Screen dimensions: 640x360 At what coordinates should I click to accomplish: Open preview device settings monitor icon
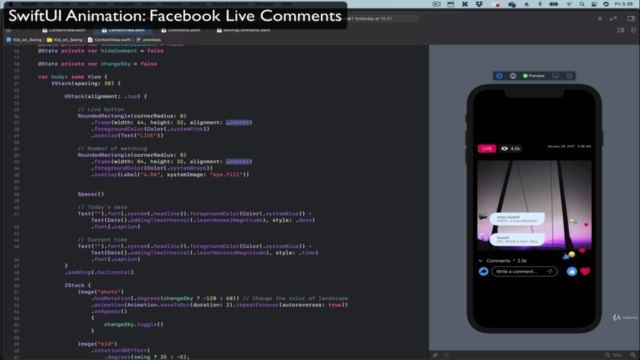556,76
